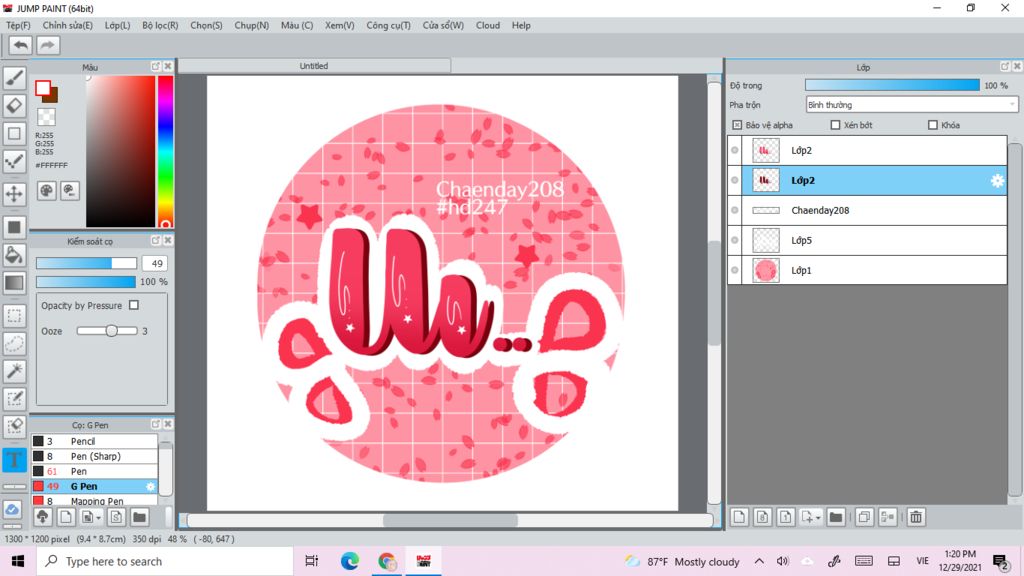Open the Help menu
This screenshot has width=1024, height=576.
(521, 25)
